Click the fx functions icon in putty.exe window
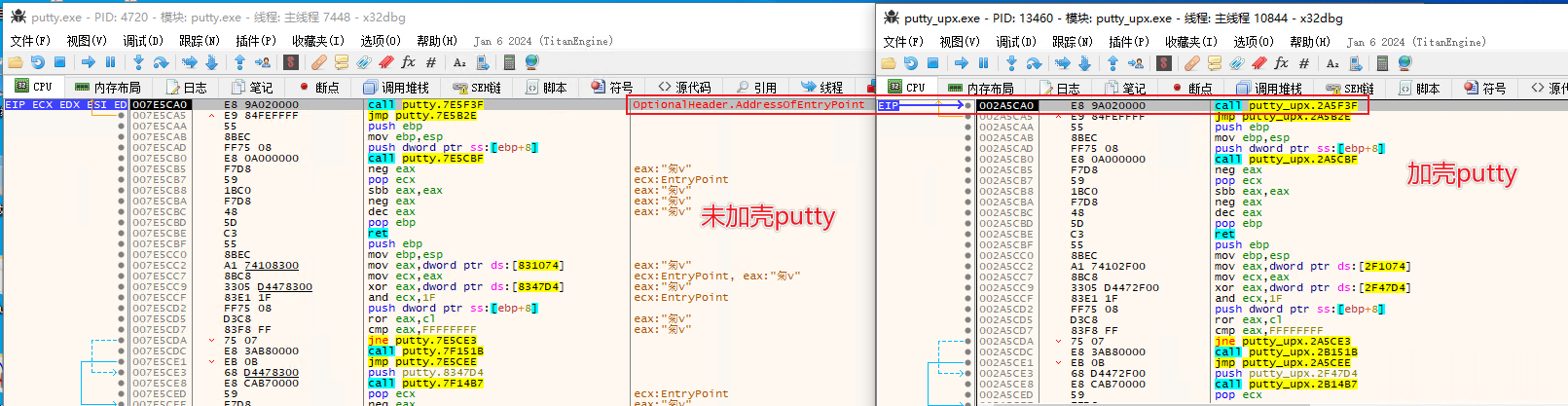This screenshot has width=1568, height=406. [408, 62]
